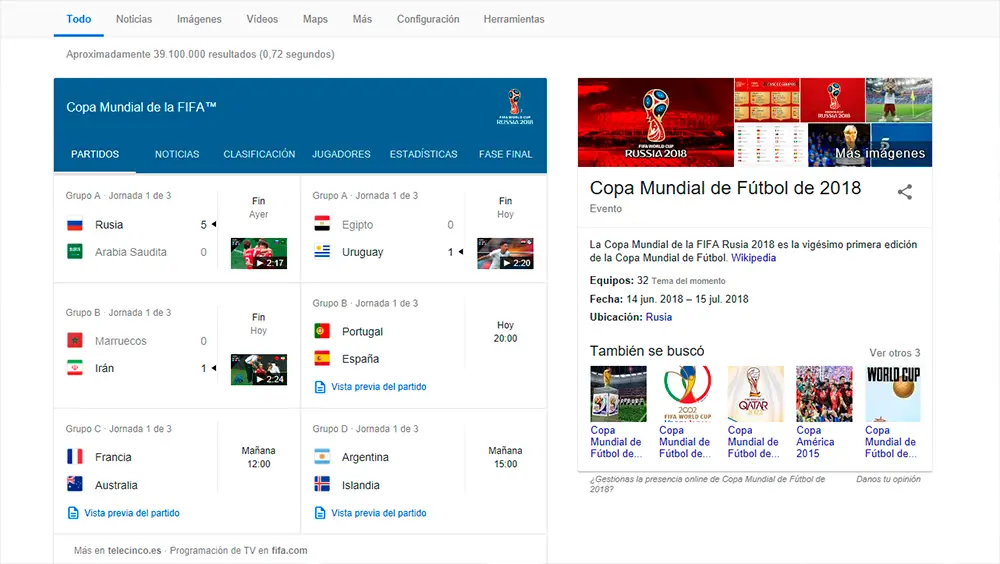1000x564 pixels.
Task: Open the WORLD CUP poster related search
Action: pyautogui.click(x=893, y=394)
